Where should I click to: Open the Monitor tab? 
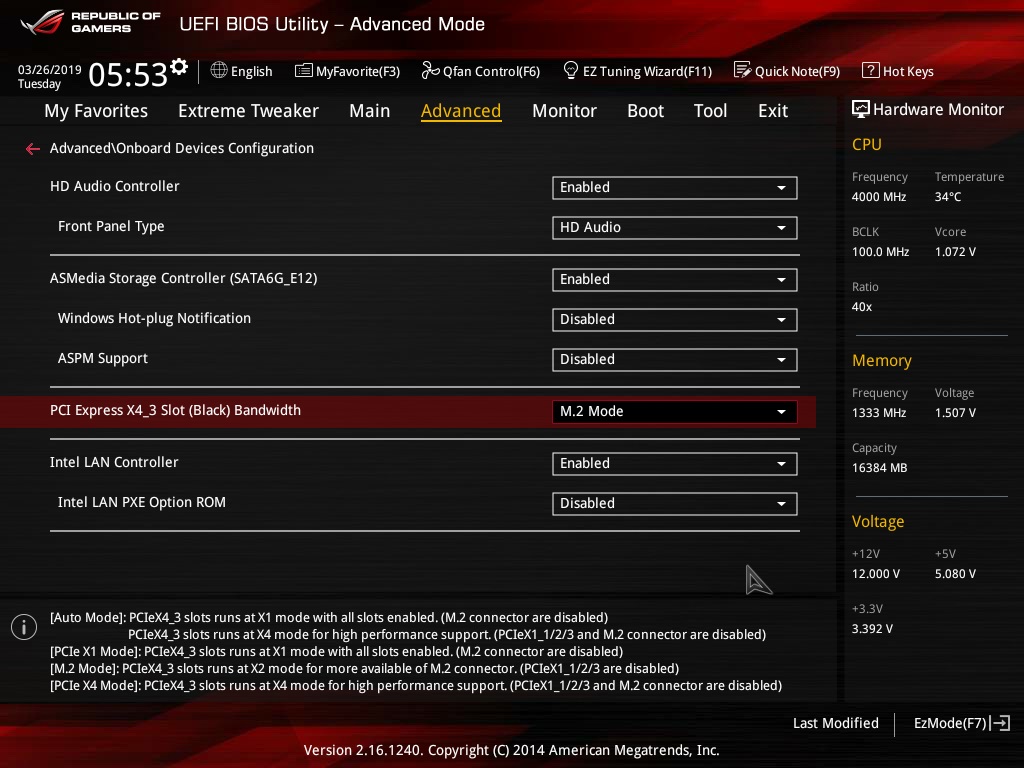pos(564,111)
